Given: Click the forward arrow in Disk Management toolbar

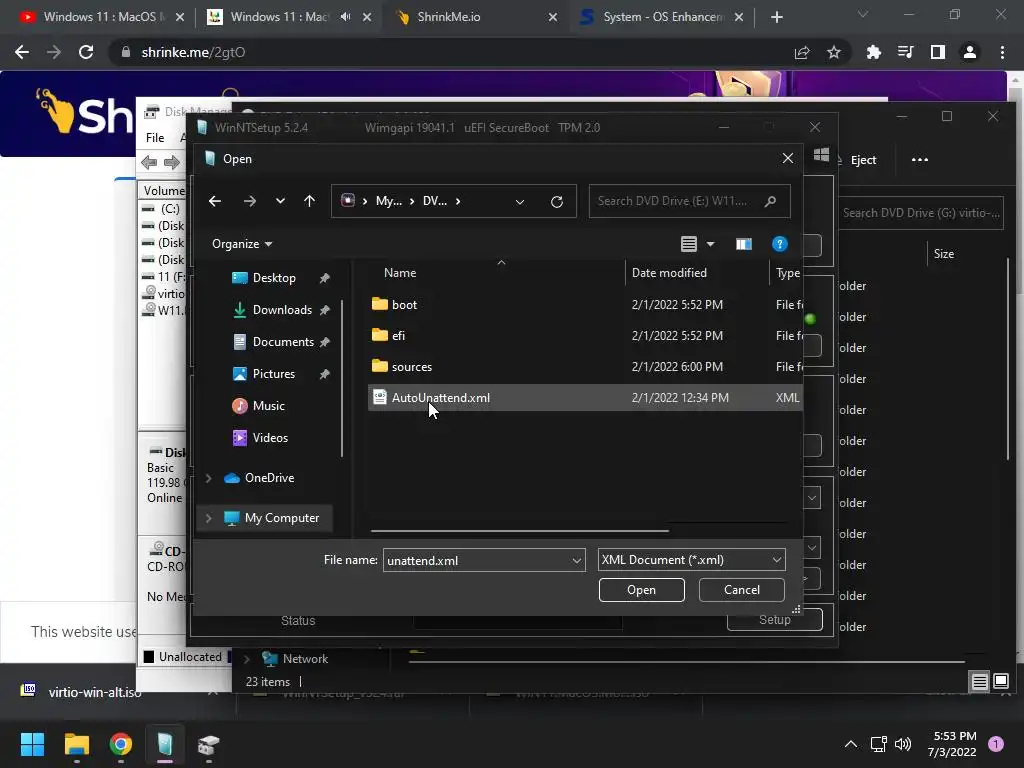Looking at the screenshot, I should coord(172,163).
